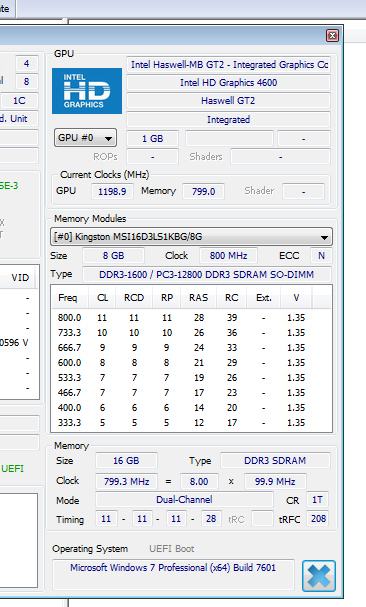Close the summary window with the red X

332,36
